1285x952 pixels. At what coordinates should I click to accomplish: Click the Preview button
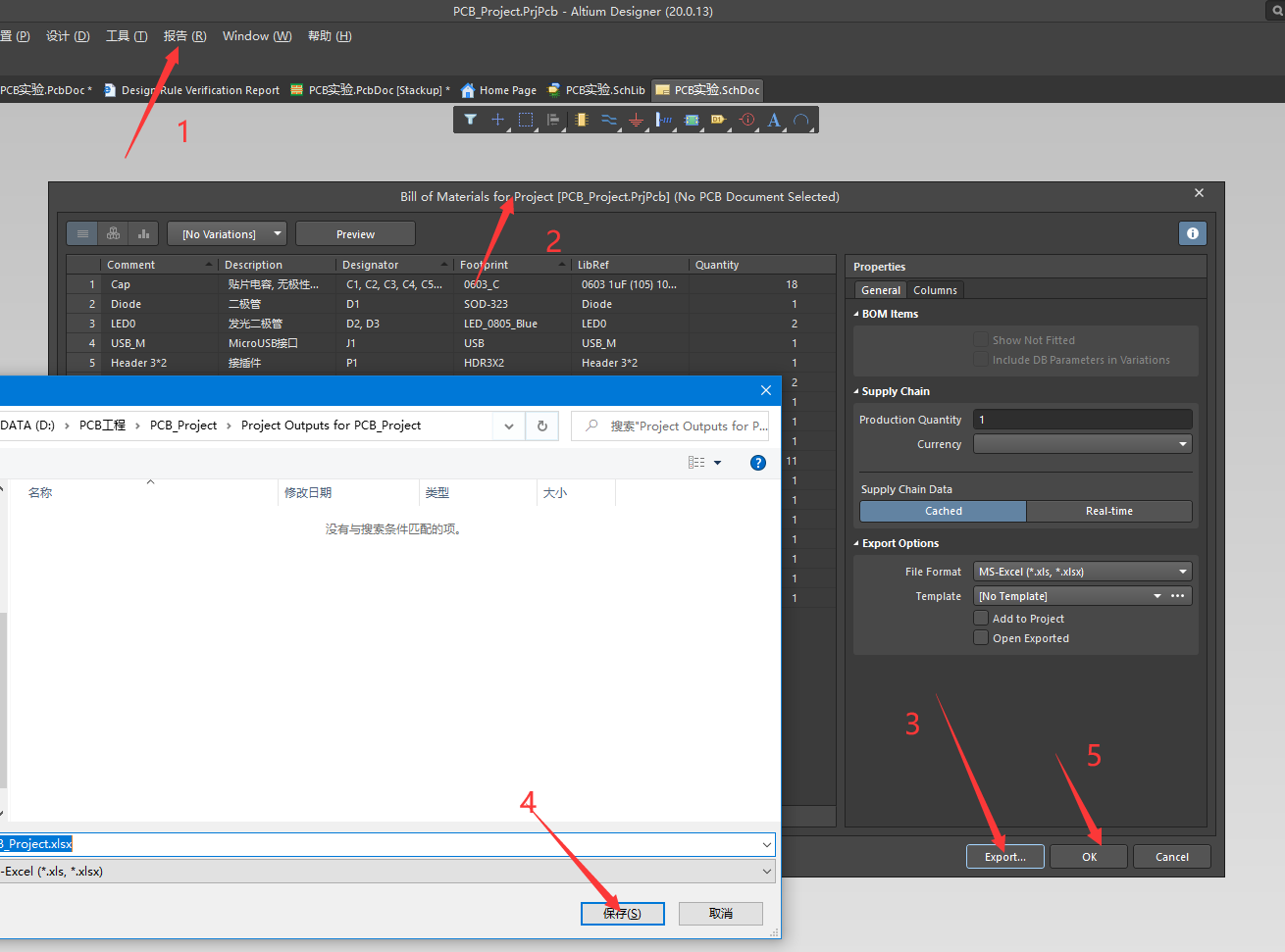tap(355, 233)
